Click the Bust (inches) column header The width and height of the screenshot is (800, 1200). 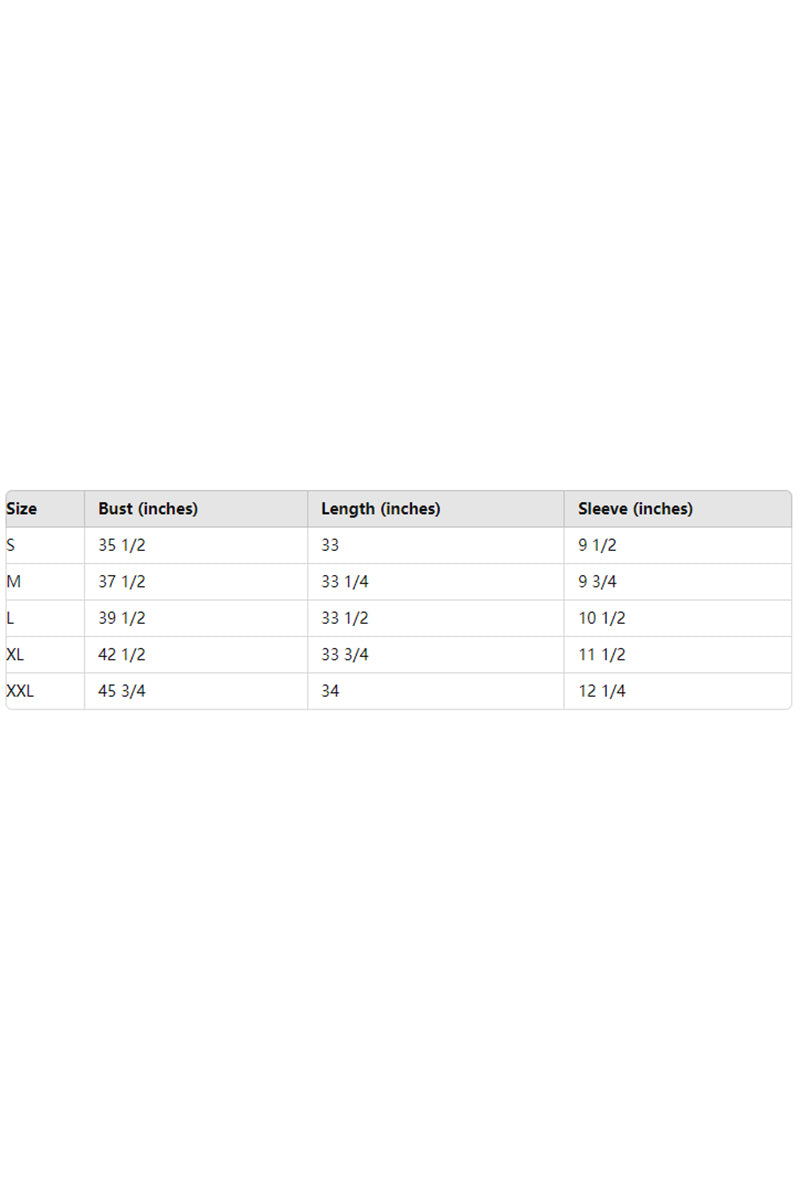pyautogui.click(x=148, y=509)
